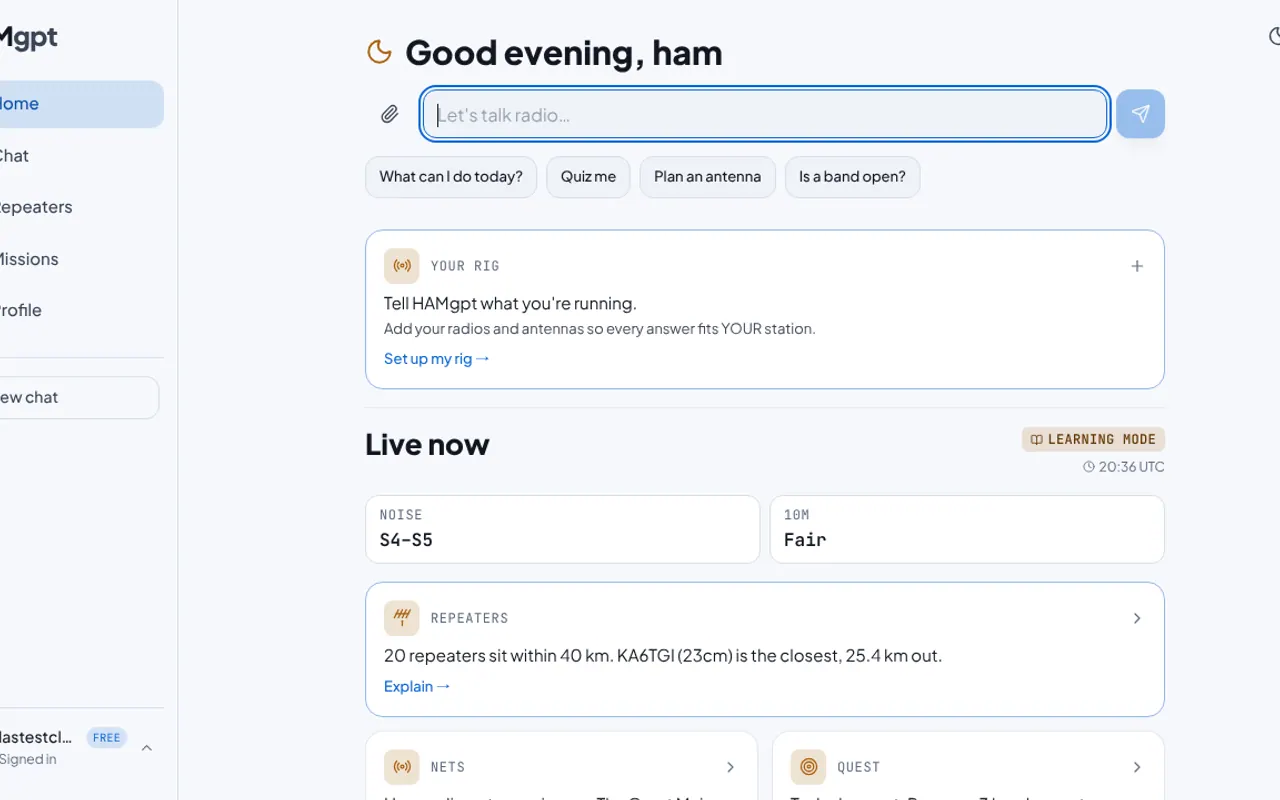The width and height of the screenshot is (1280, 800).
Task: Click the 'Good evening, ham' heading
Action: (564, 52)
